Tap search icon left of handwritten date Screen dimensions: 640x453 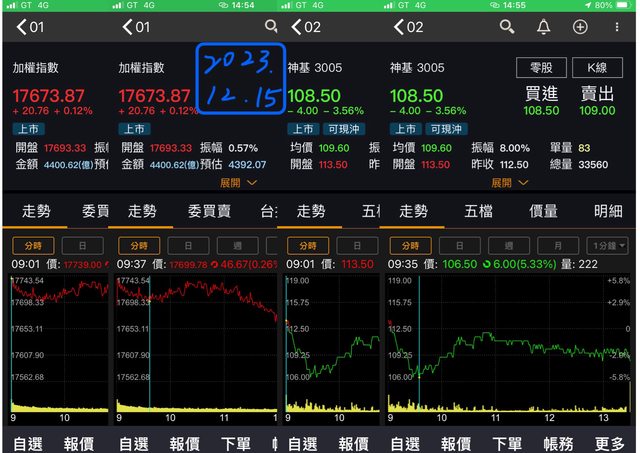pos(271,27)
